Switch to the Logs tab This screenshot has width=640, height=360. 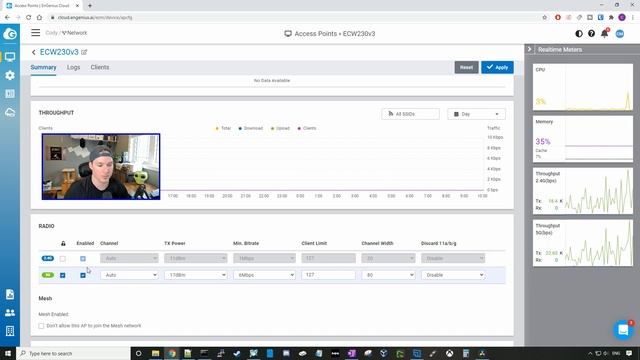tap(73, 67)
